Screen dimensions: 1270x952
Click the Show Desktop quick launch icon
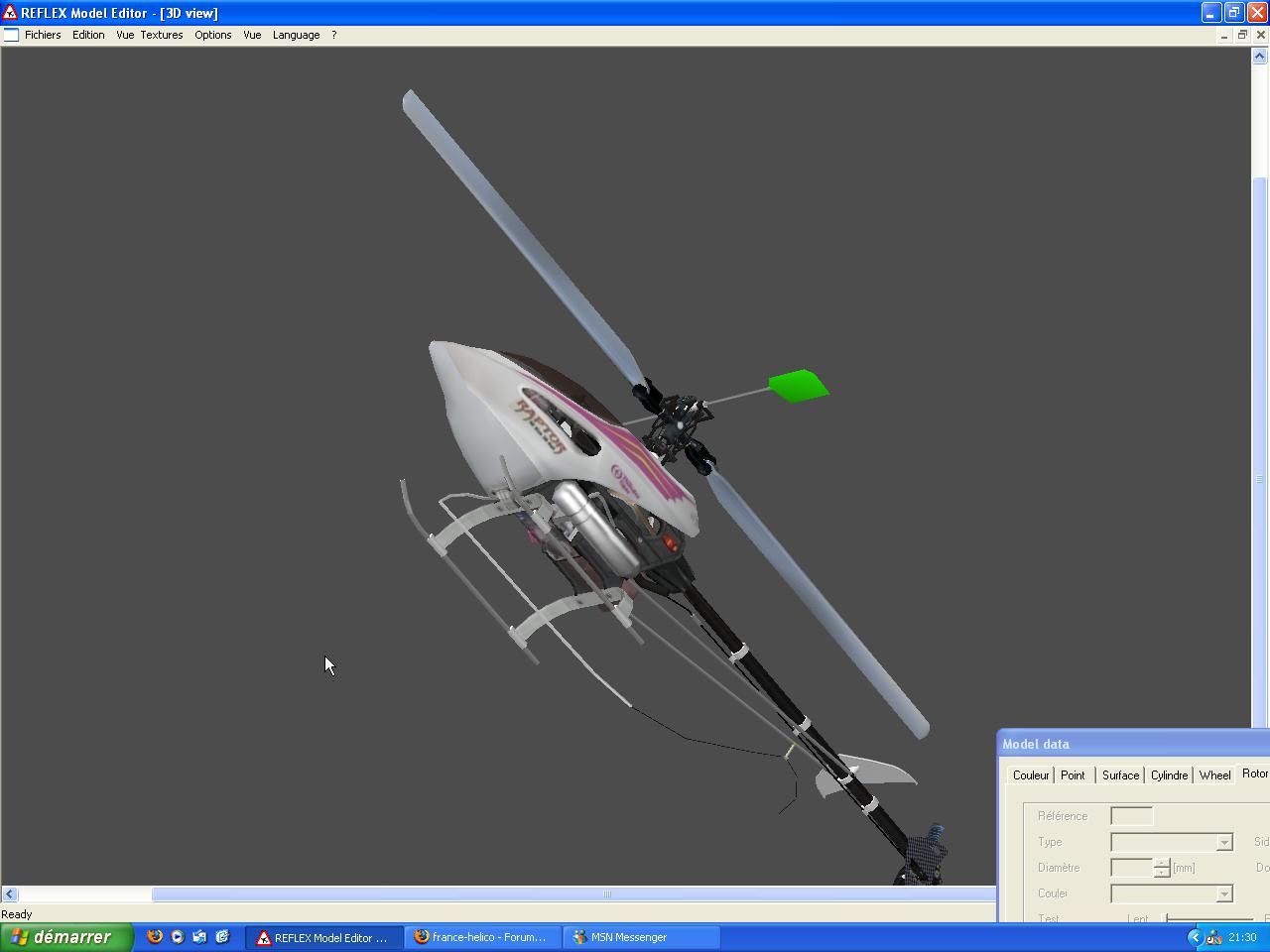[x=199, y=936]
